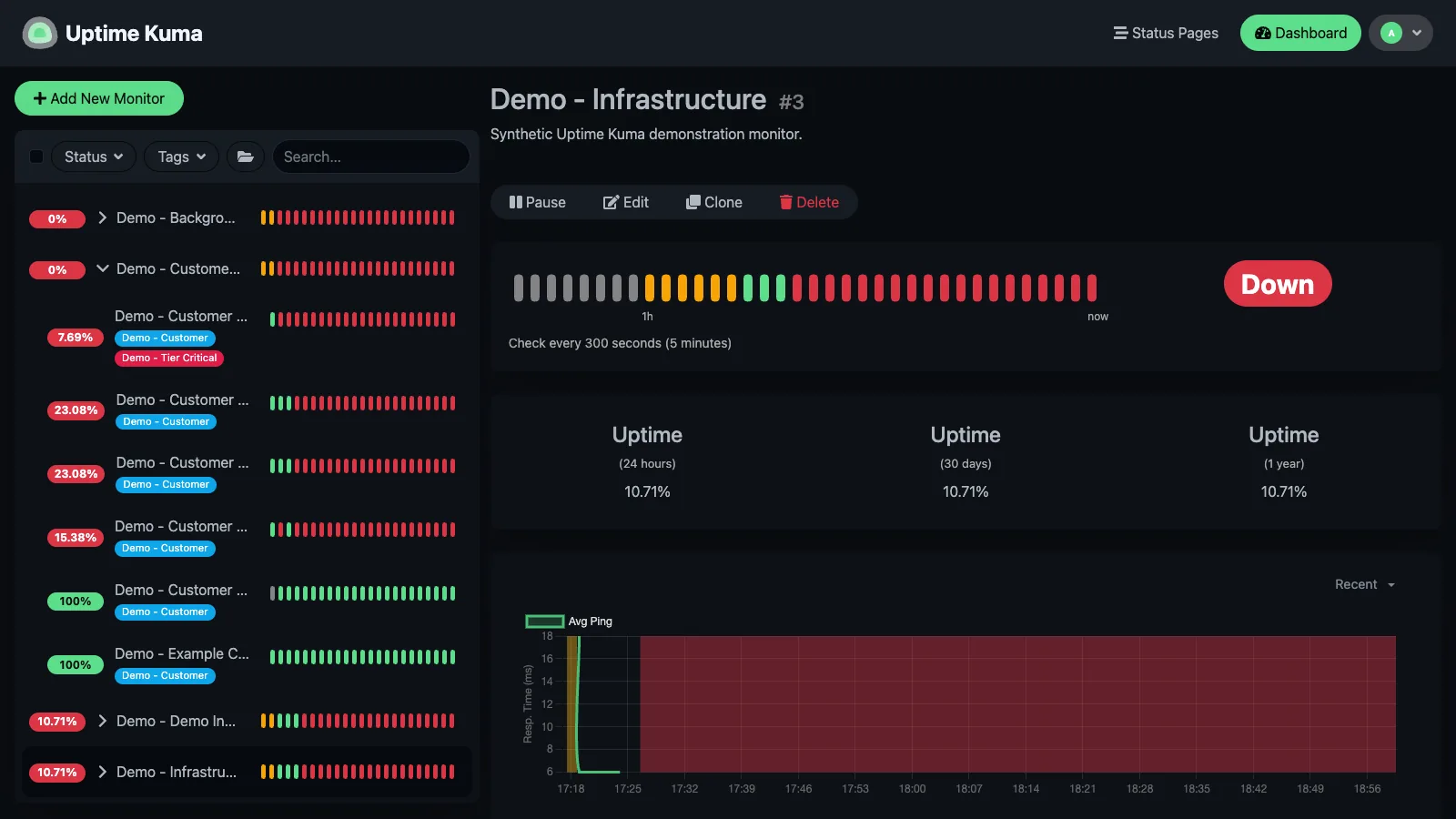Open the Recent chart range dropdown

1365,584
